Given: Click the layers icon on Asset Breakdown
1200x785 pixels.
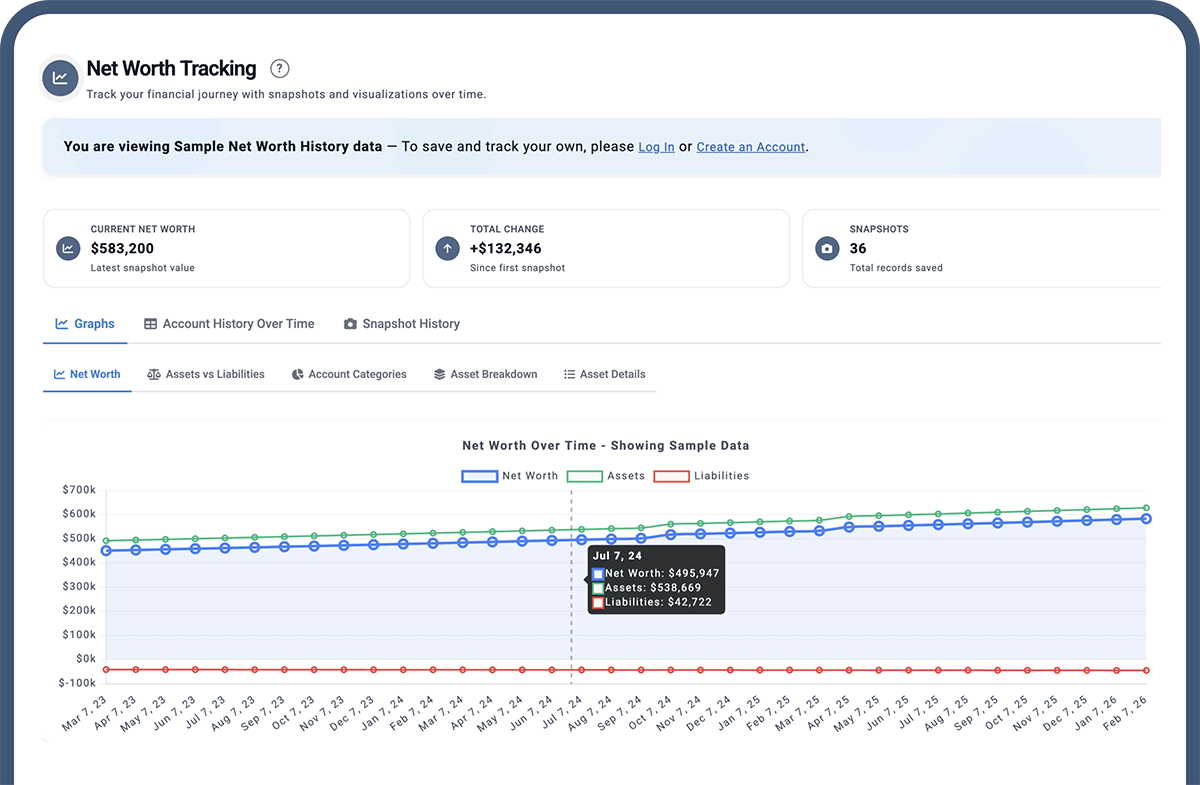Looking at the screenshot, I should pos(439,374).
